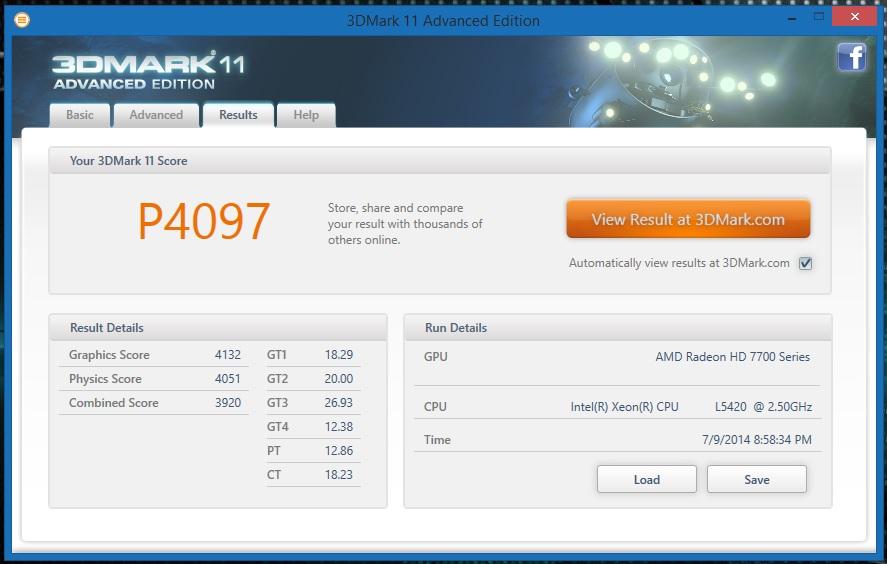
Task: Click the Physics Score label
Action: point(105,378)
